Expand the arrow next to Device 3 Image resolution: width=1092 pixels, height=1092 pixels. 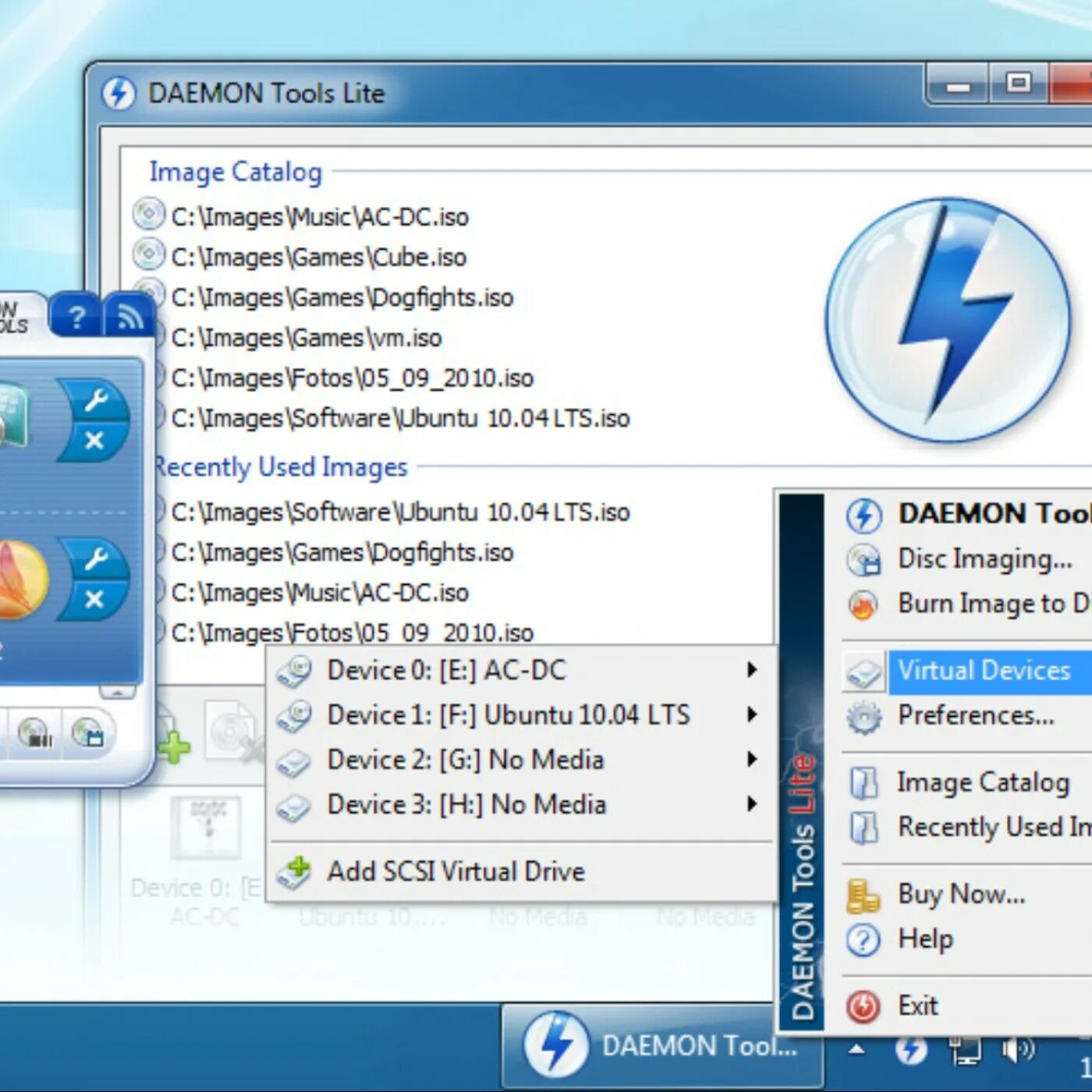coord(752,803)
